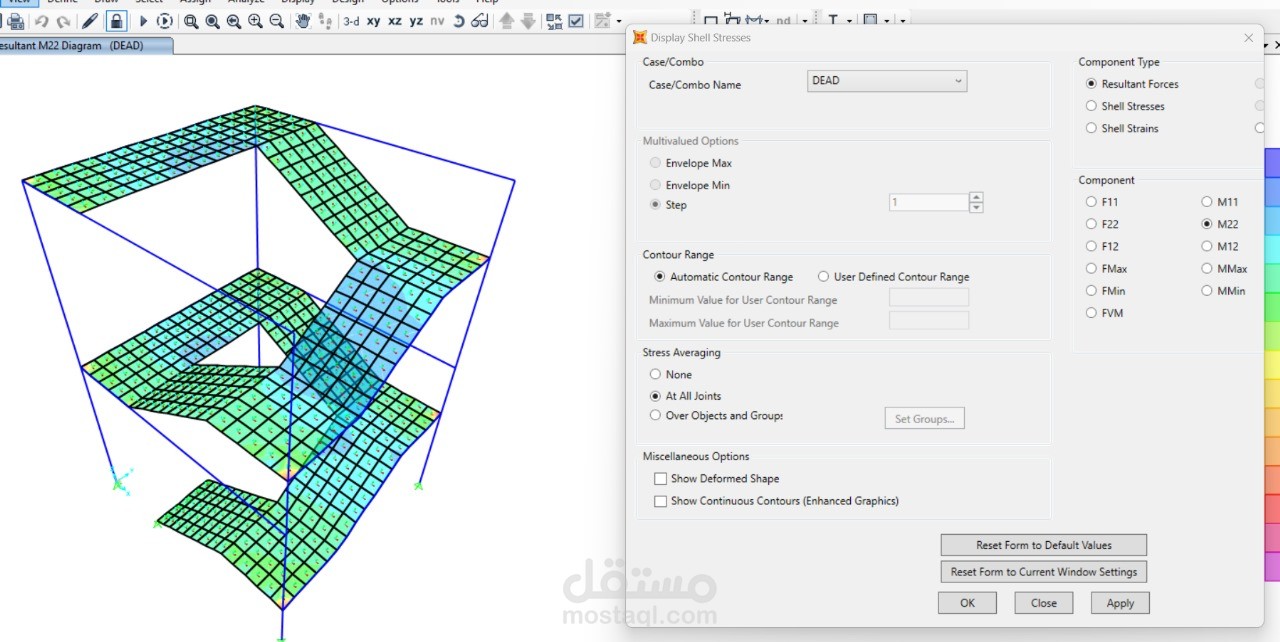Open the Case/Combo Name DEAD dropdown

tap(887, 81)
